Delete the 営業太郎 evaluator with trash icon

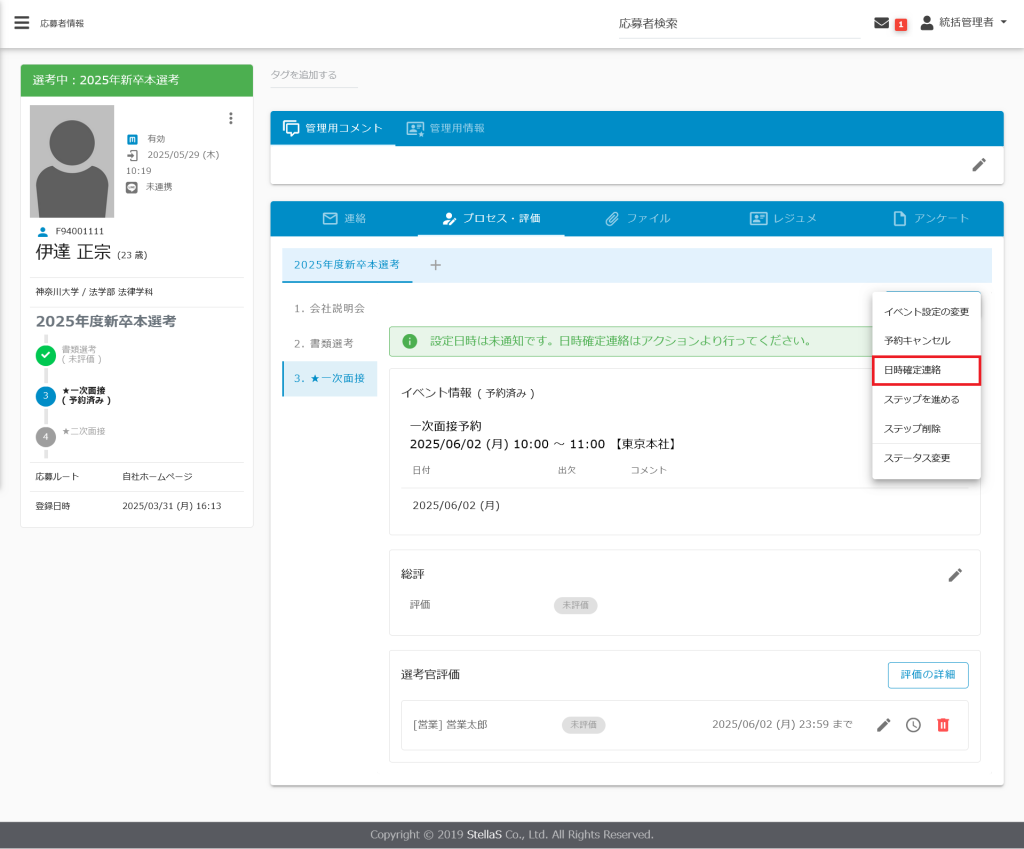(943, 725)
